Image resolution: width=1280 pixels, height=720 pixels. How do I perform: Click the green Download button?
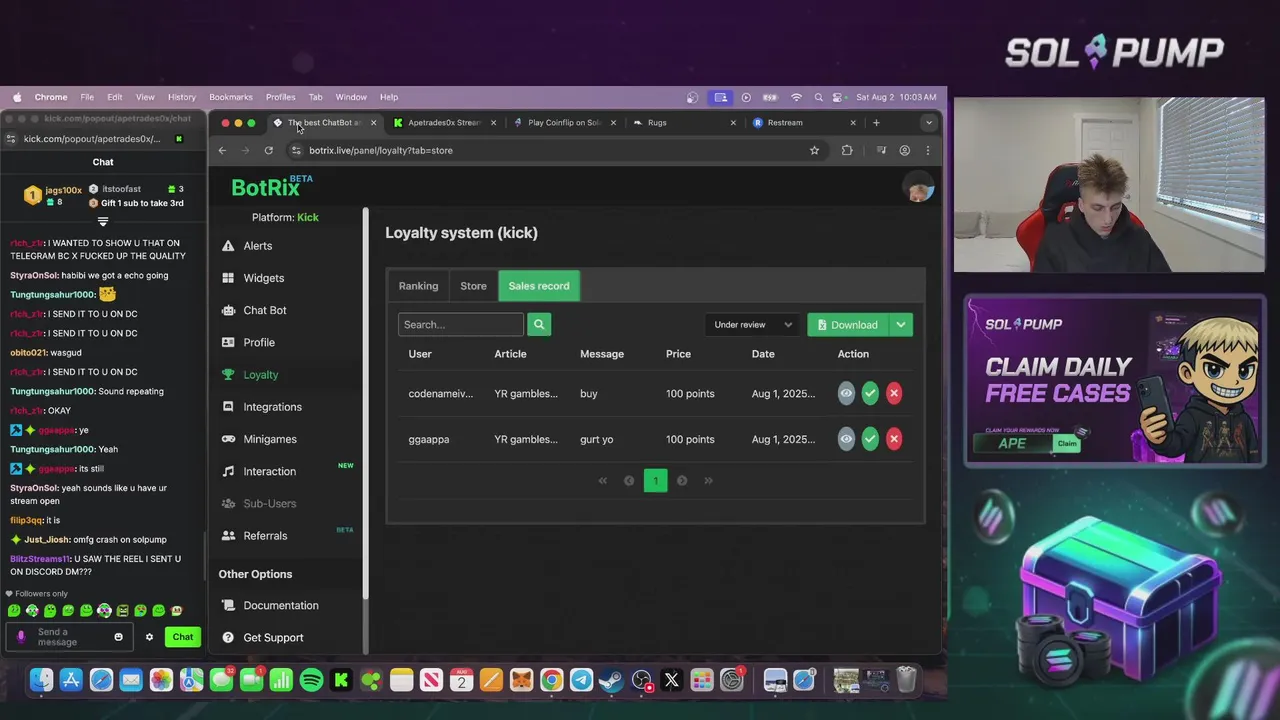pos(848,324)
